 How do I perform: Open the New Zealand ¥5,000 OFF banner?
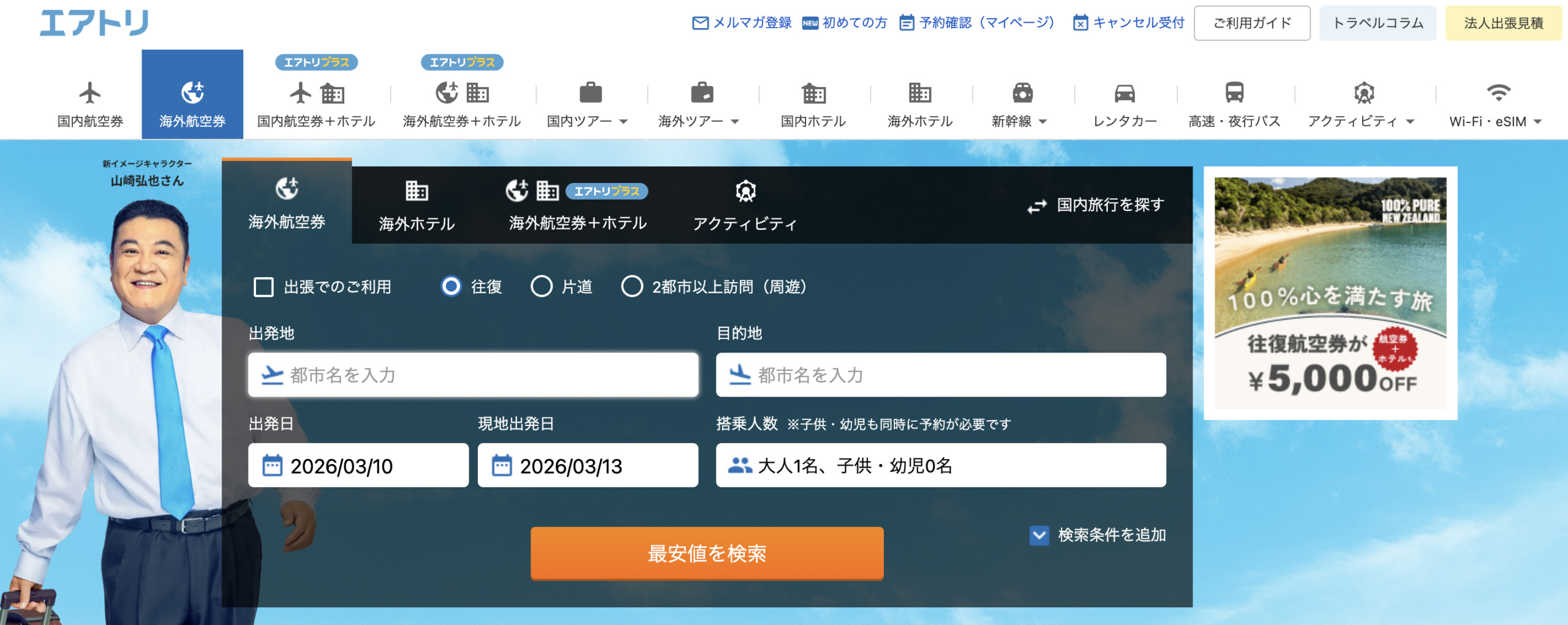point(1330,293)
